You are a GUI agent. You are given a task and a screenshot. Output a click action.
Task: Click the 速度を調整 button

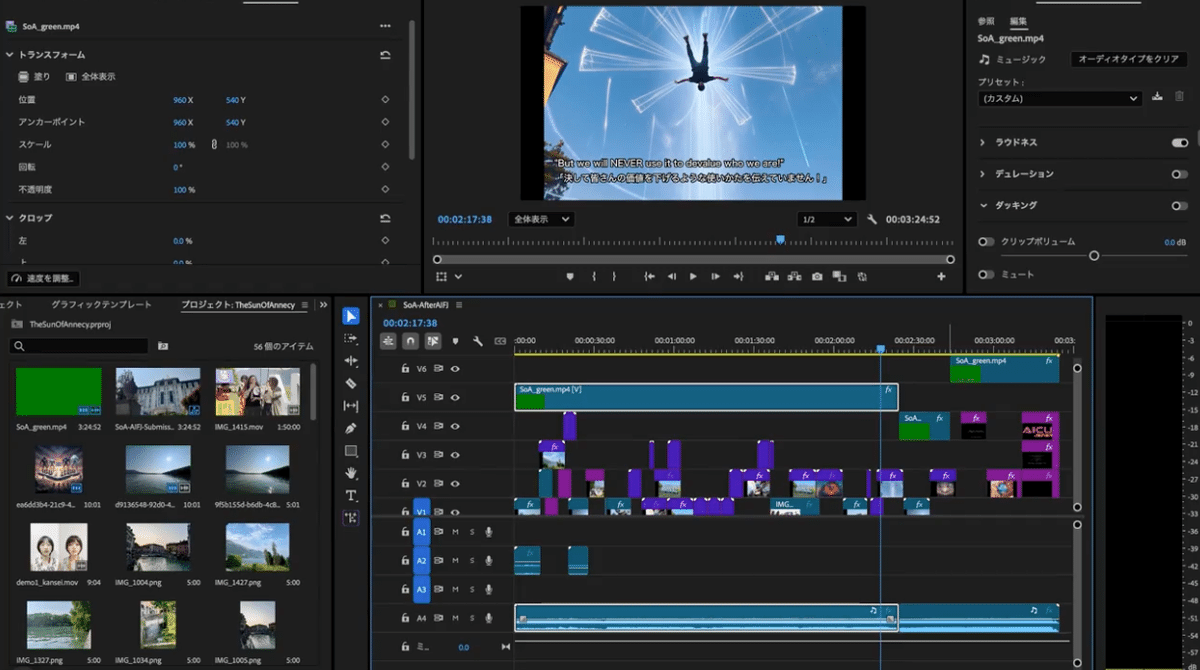coord(45,278)
